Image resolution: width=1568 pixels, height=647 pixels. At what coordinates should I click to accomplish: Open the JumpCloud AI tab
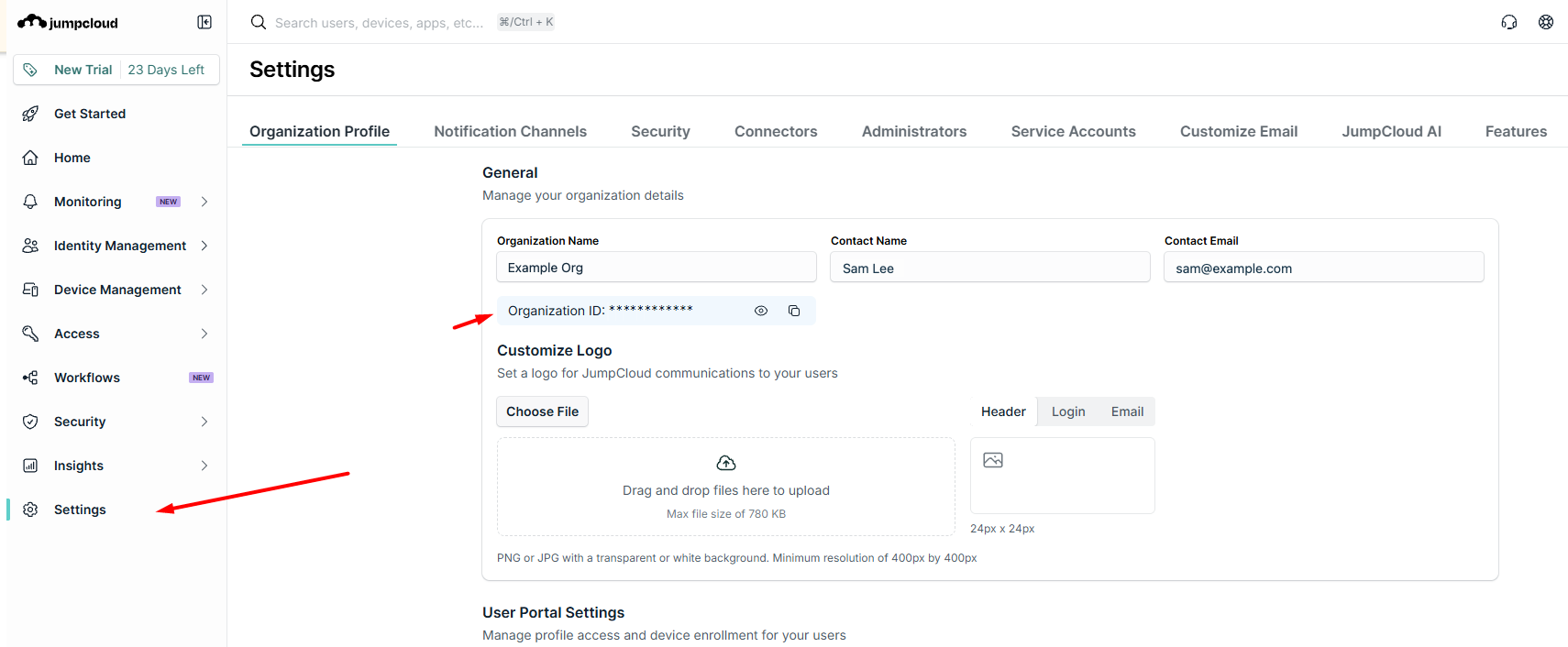click(1391, 131)
